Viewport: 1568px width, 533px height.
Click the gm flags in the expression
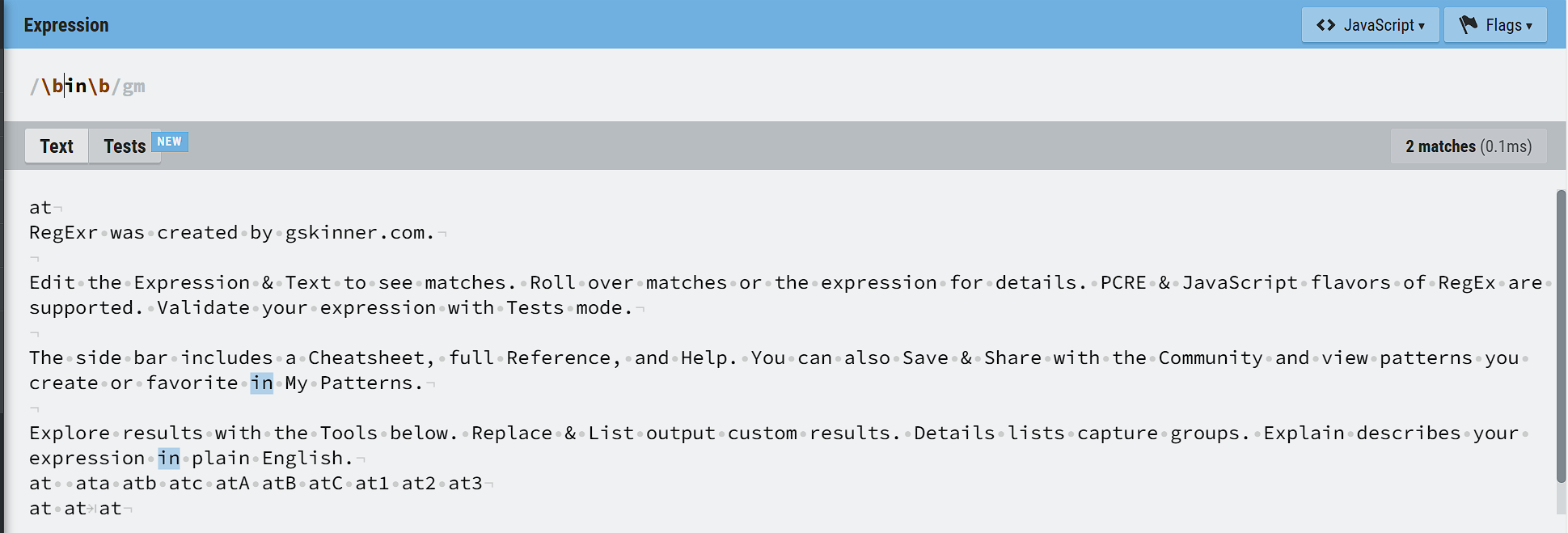[x=134, y=87]
